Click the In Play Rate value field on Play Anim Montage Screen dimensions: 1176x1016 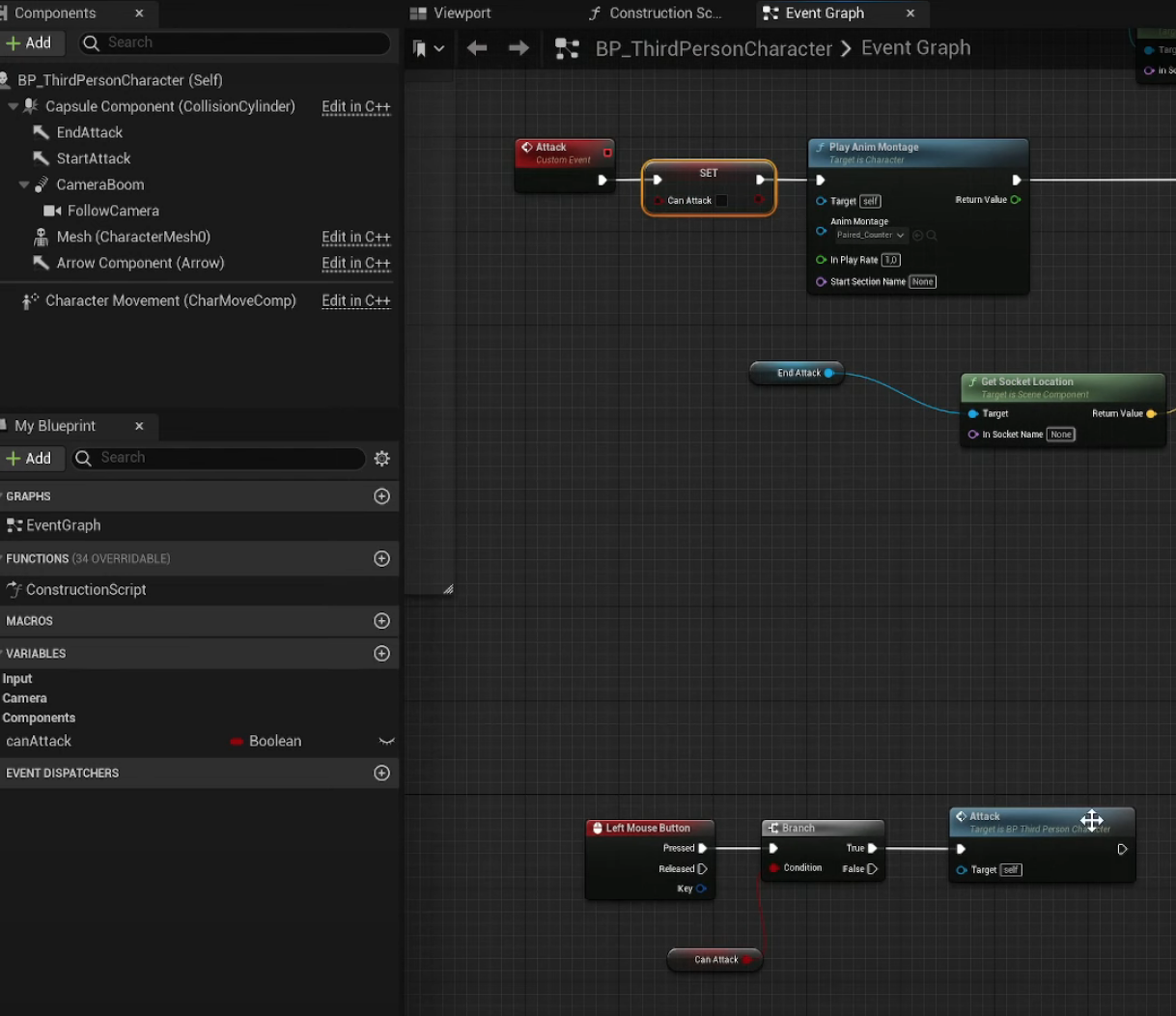click(x=889, y=259)
